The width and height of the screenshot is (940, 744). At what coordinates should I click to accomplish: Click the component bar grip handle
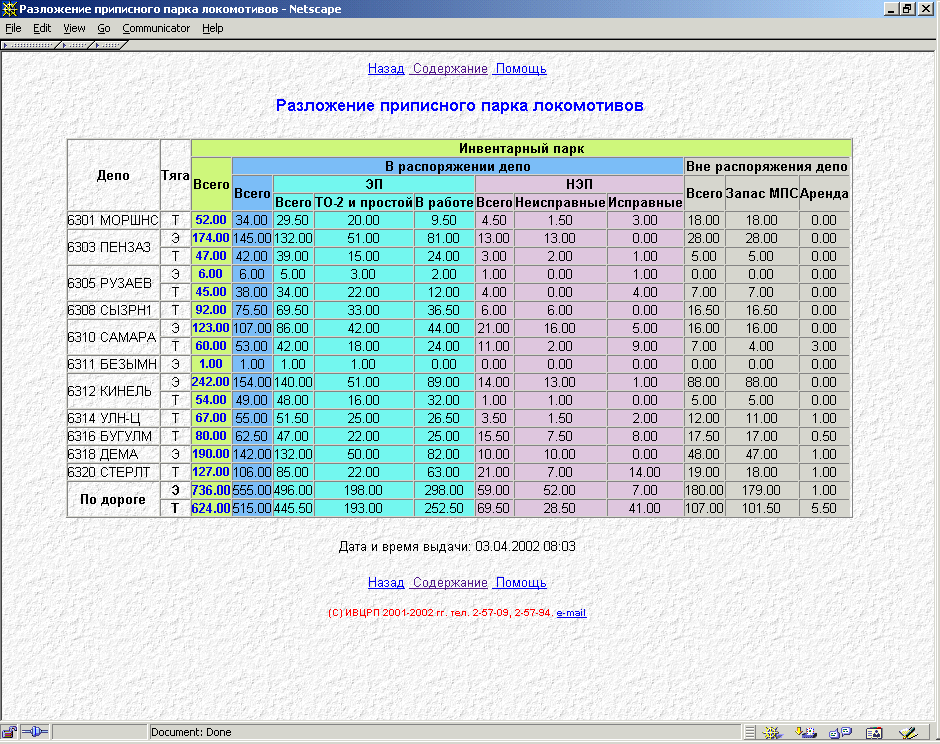pos(750,732)
